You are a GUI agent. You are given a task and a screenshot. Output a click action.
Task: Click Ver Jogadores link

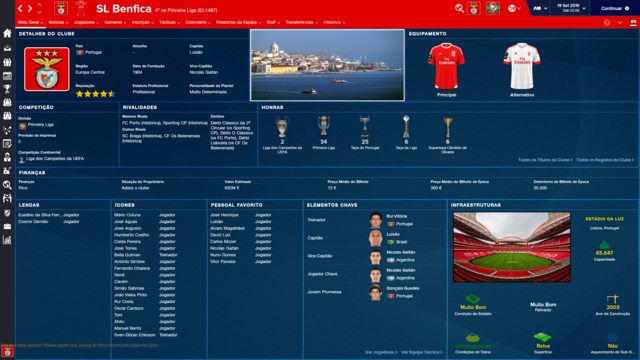381,352
